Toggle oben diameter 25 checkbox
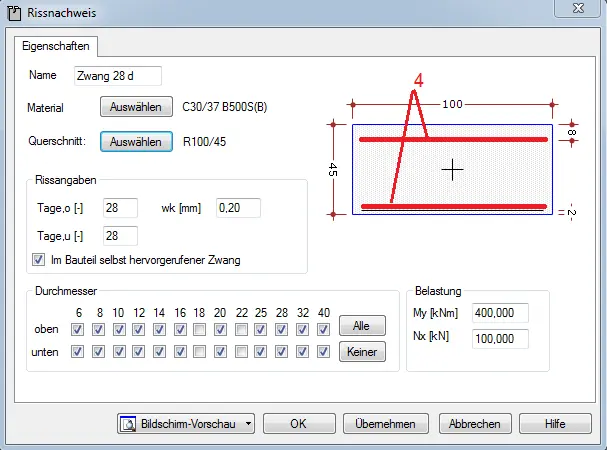 (x=261, y=330)
